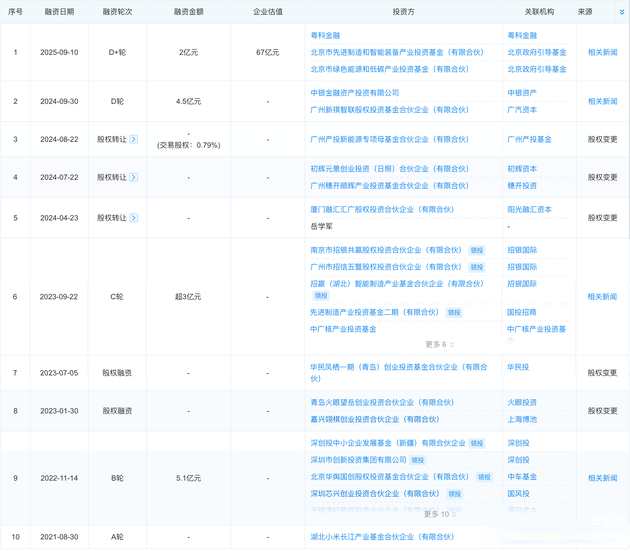View 相关新闻 for the B轮 financing
This screenshot has height=551, width=630.
click(602, 478)
